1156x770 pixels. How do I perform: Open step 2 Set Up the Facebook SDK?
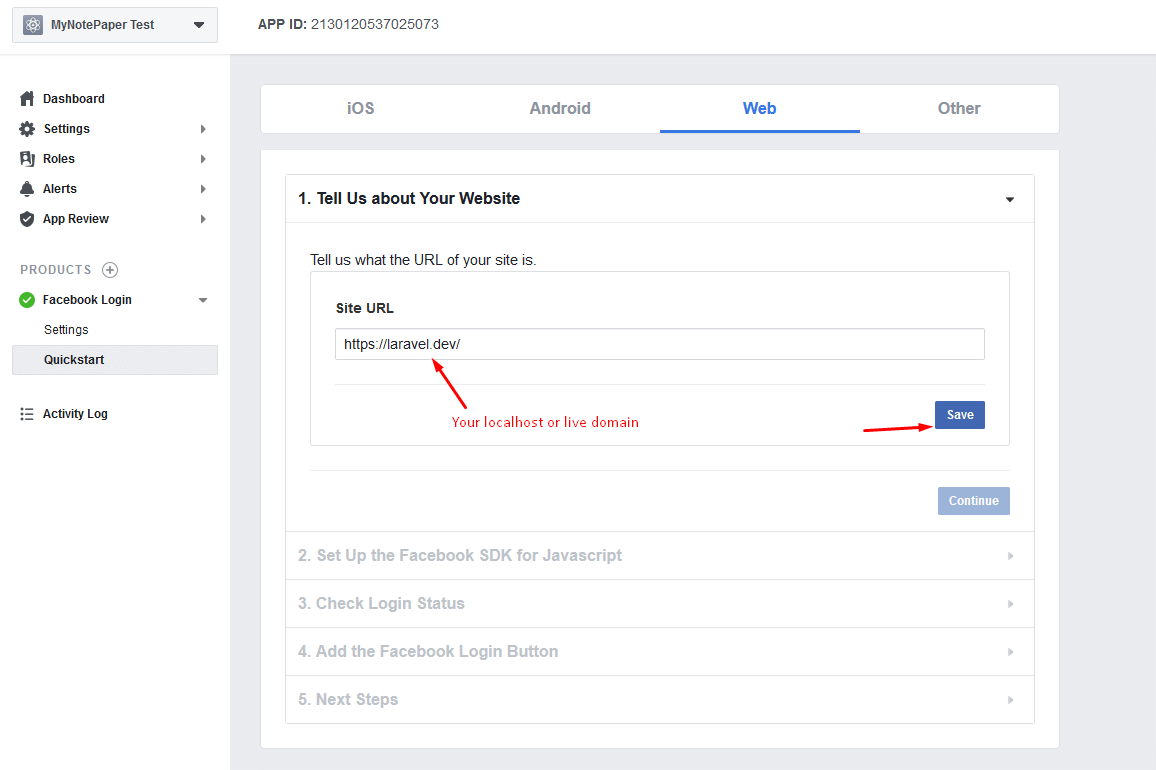[660, 555]
